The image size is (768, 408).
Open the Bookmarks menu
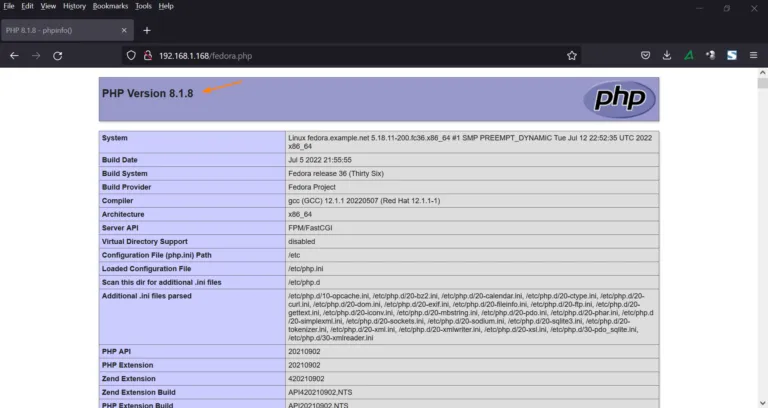click(x=110, y=6)
